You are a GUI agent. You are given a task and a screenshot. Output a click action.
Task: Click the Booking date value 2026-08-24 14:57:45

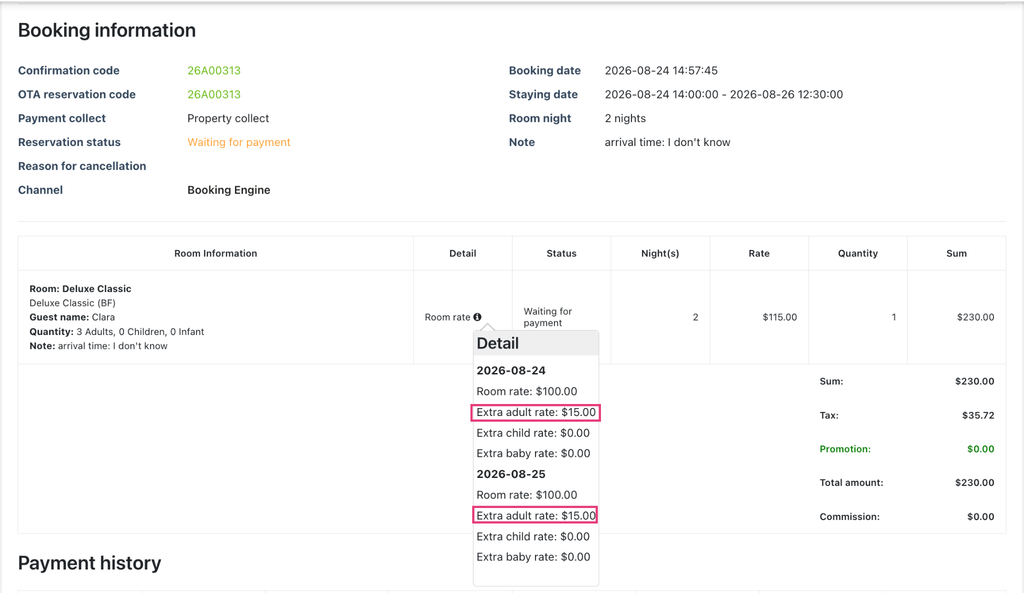pos(661,71)
